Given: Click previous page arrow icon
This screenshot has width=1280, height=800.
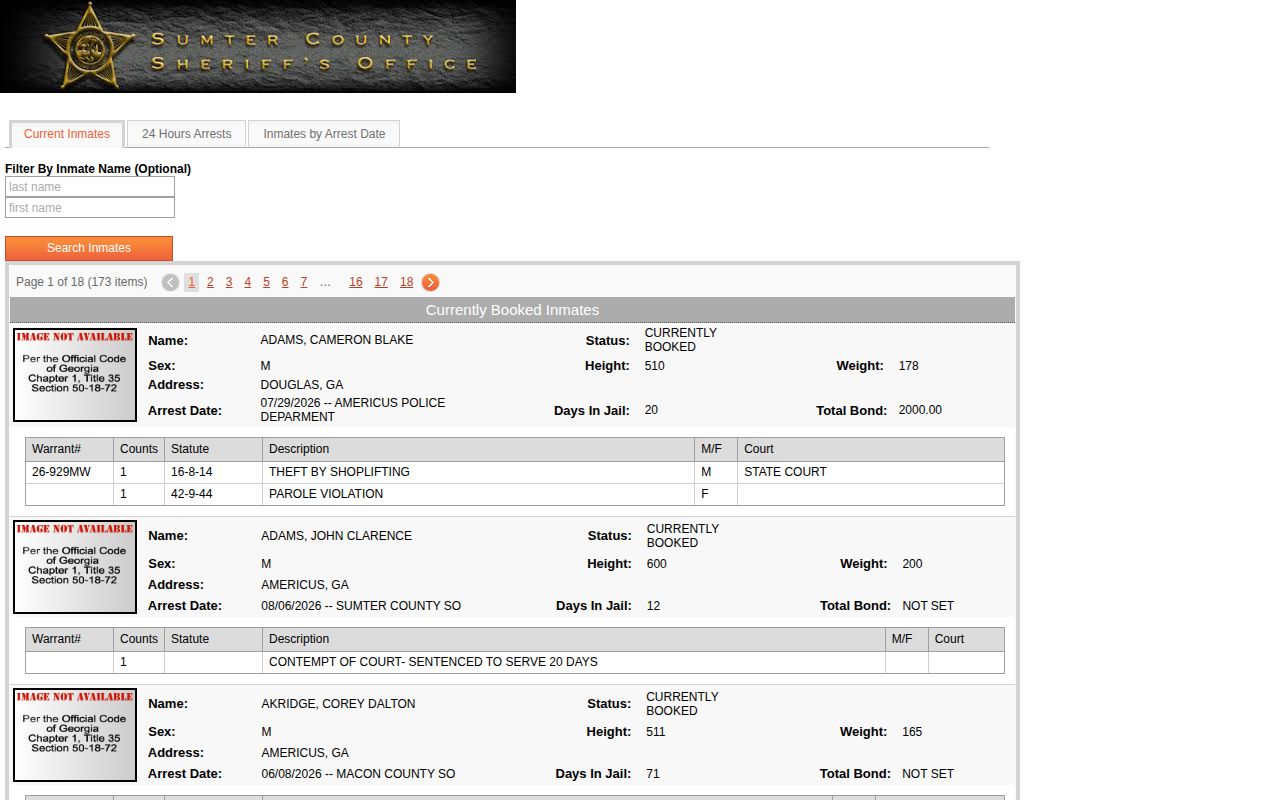Looking at the screenshot, I should pyautogui.click(x=171, y=283).
